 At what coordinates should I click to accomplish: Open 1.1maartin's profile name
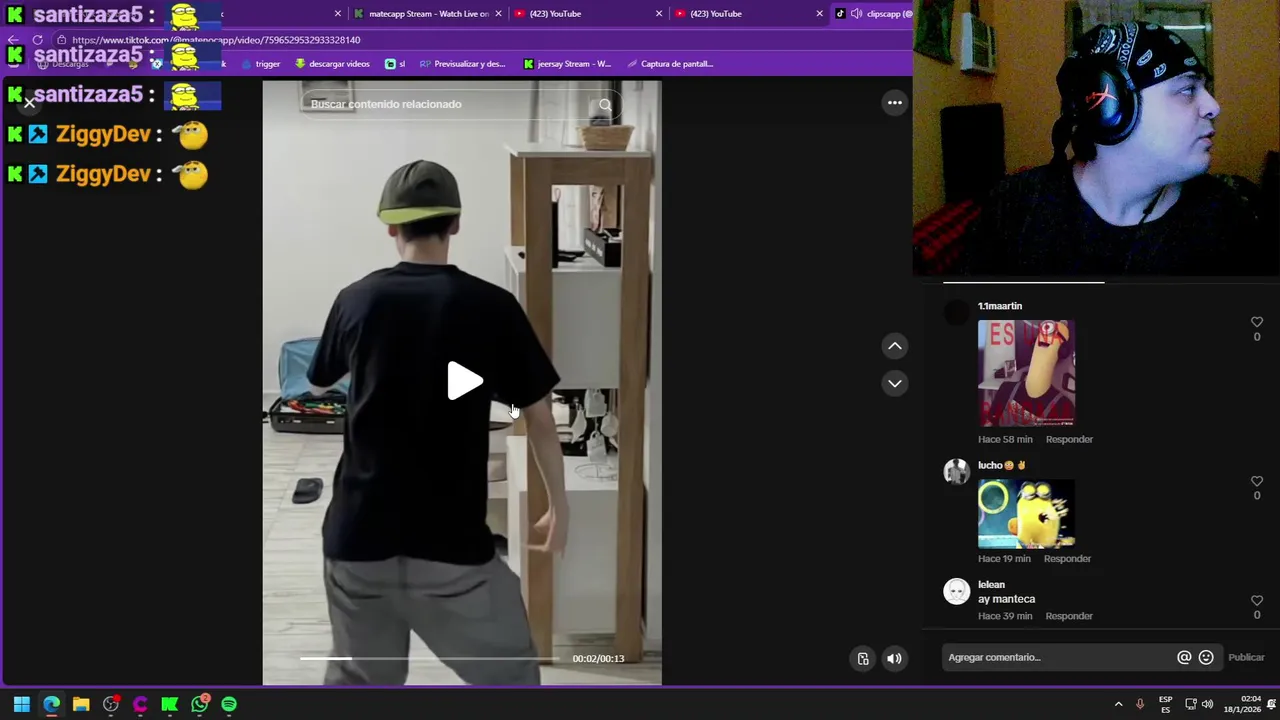click(1000, 306)
